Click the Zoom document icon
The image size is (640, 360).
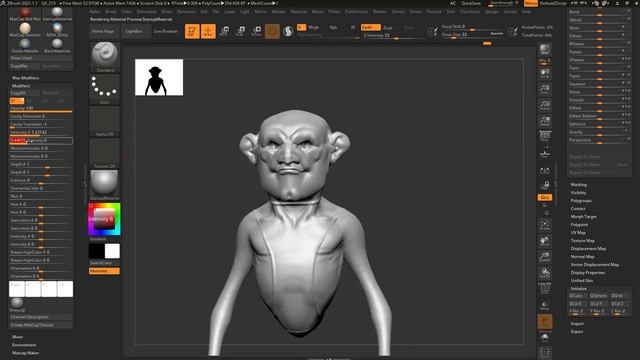click(x=544, y=90)
